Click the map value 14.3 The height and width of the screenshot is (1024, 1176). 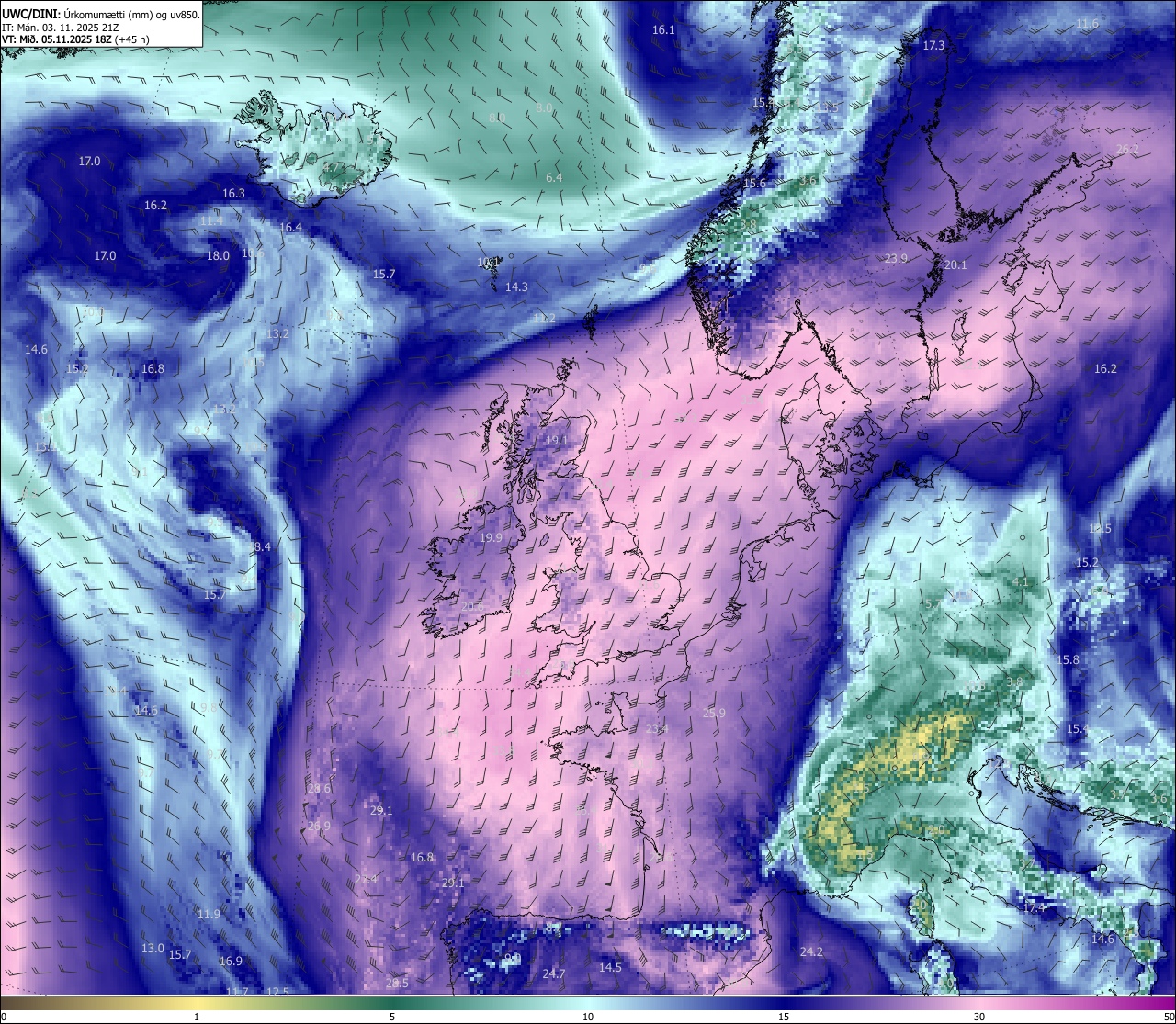(516, 287)
